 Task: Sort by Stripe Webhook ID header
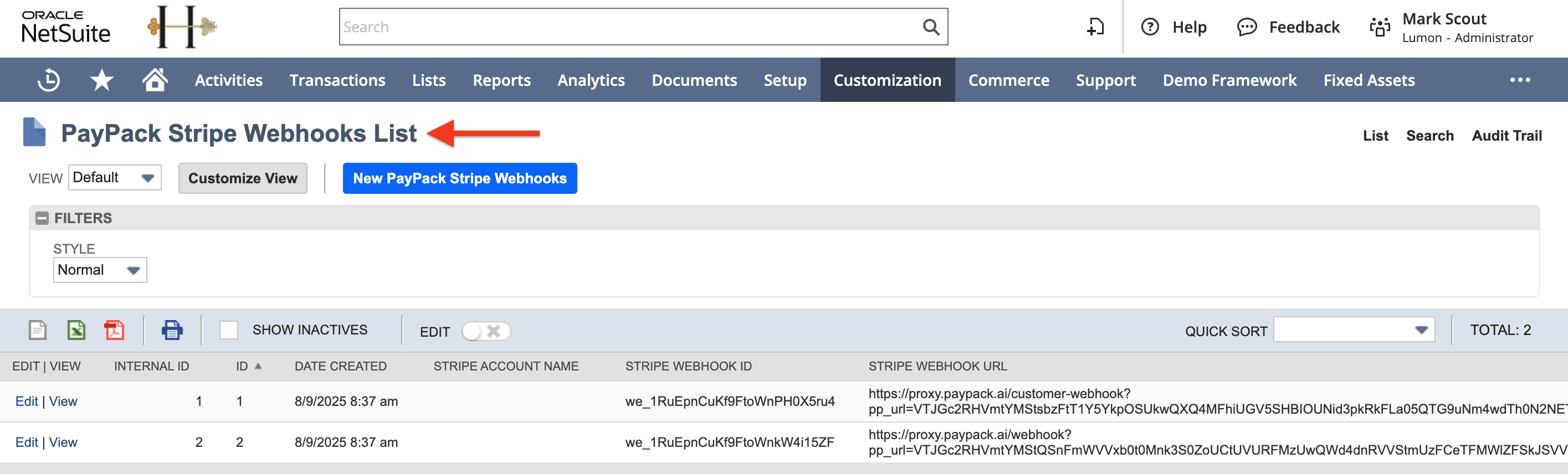click(x=689, y=367)
